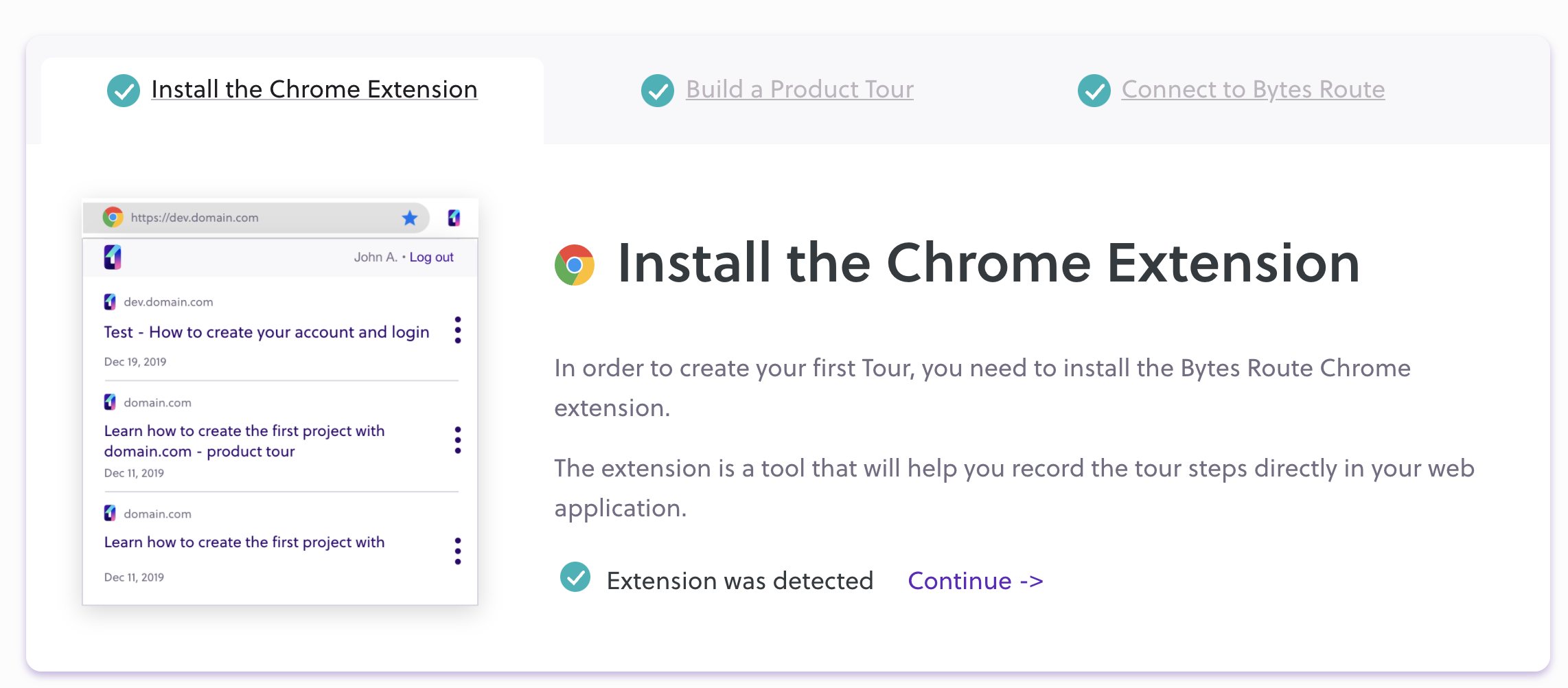Select the Install the Chrome Extension tab
Image resolution: width=1568 pixels, height=688 pixels.
pos(314,90)
